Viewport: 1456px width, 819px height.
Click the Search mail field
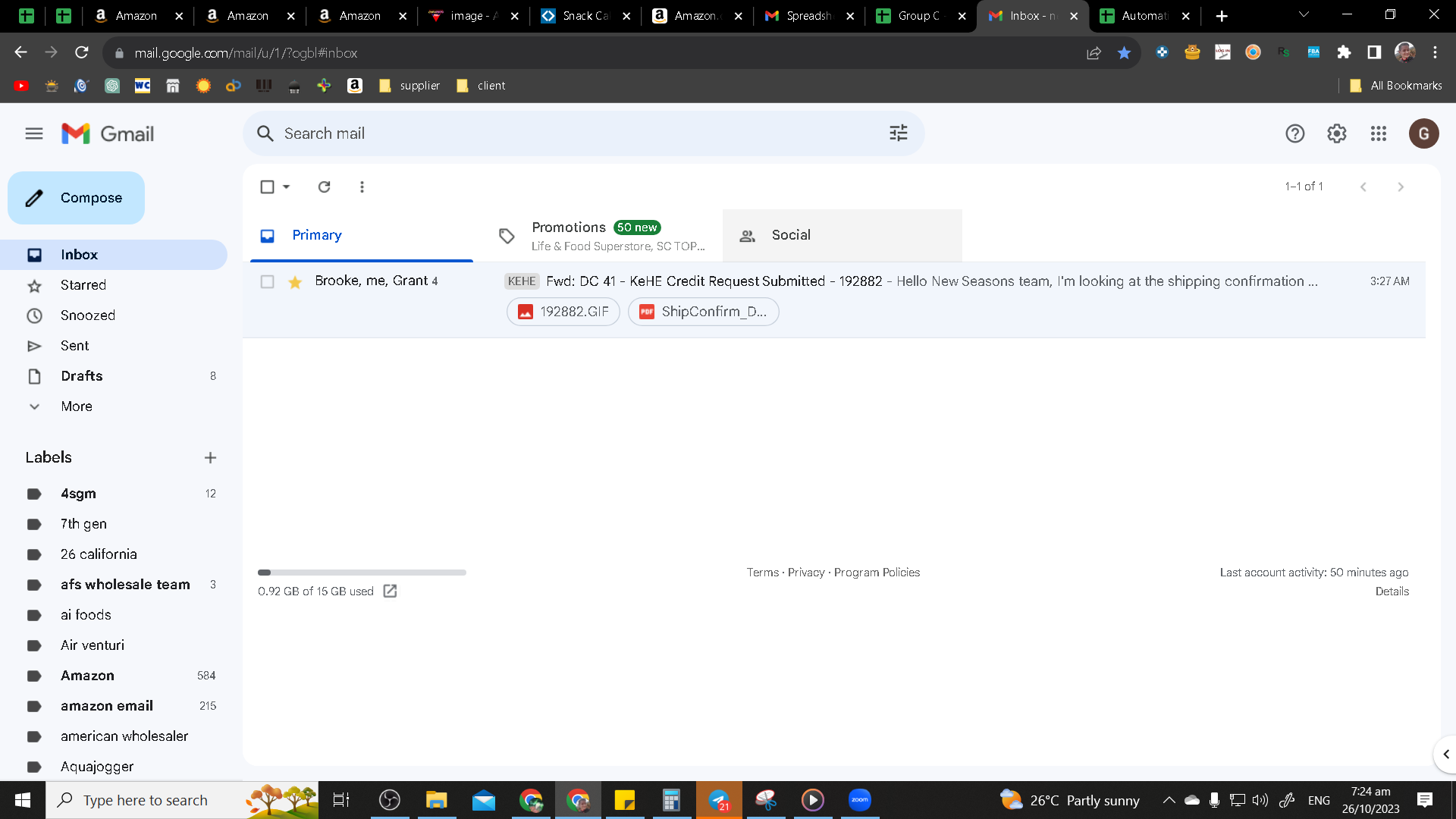(x=584, y=133)
